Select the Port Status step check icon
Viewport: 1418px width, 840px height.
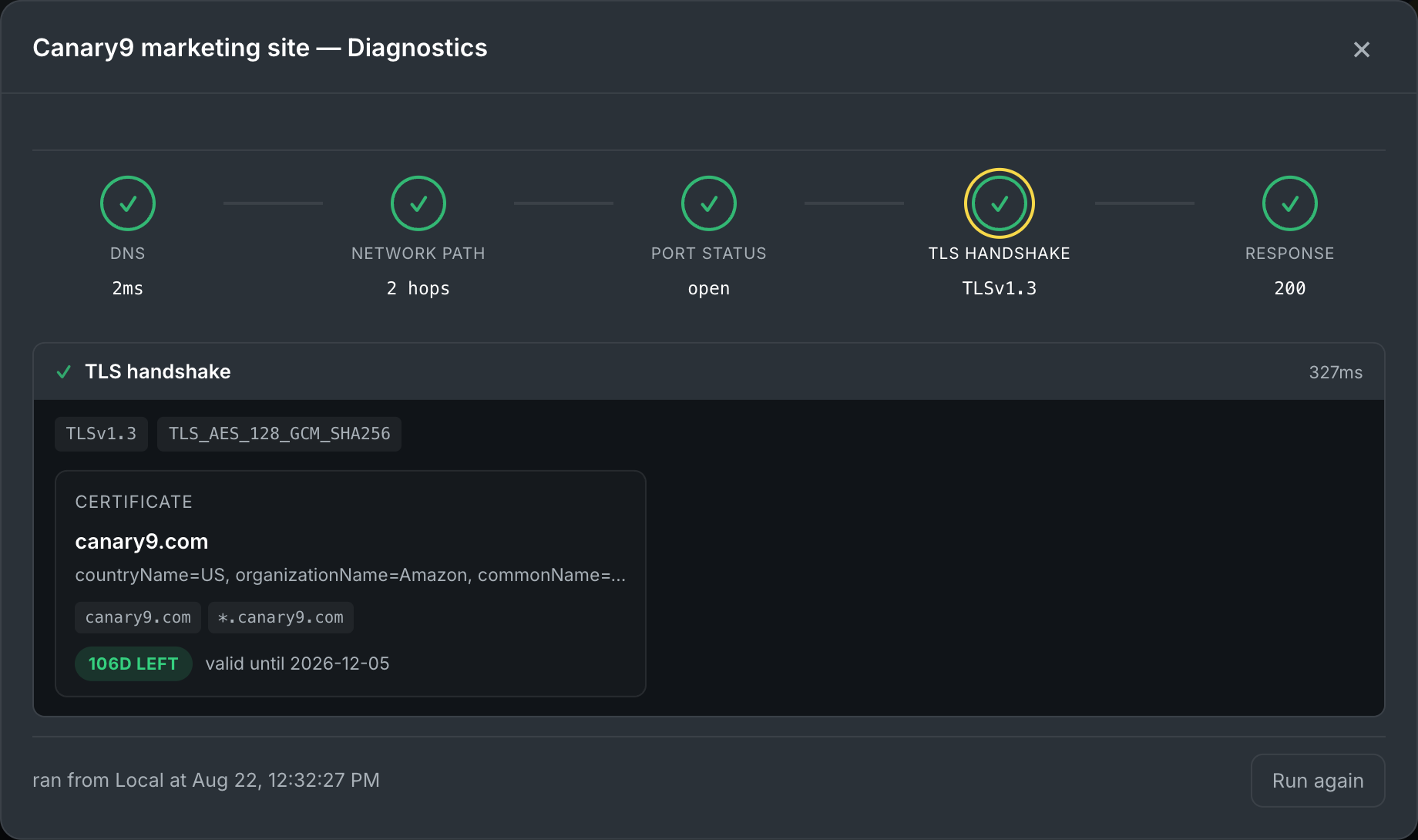point(709,203)
